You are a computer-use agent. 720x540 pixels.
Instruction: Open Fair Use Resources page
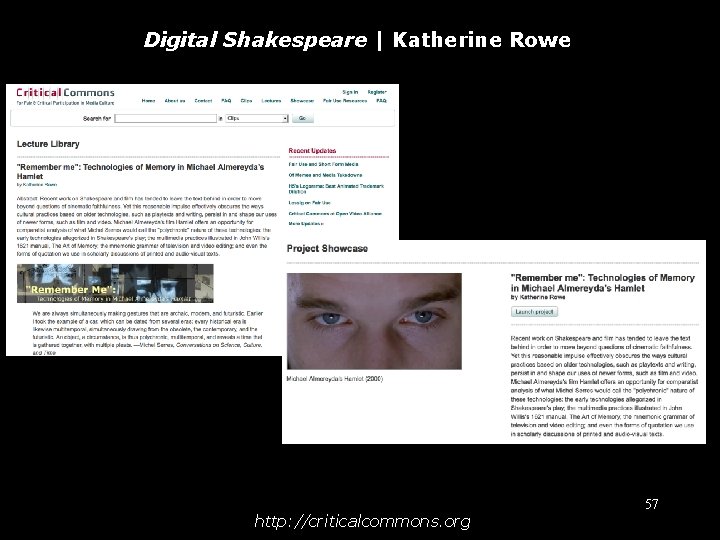345,101
